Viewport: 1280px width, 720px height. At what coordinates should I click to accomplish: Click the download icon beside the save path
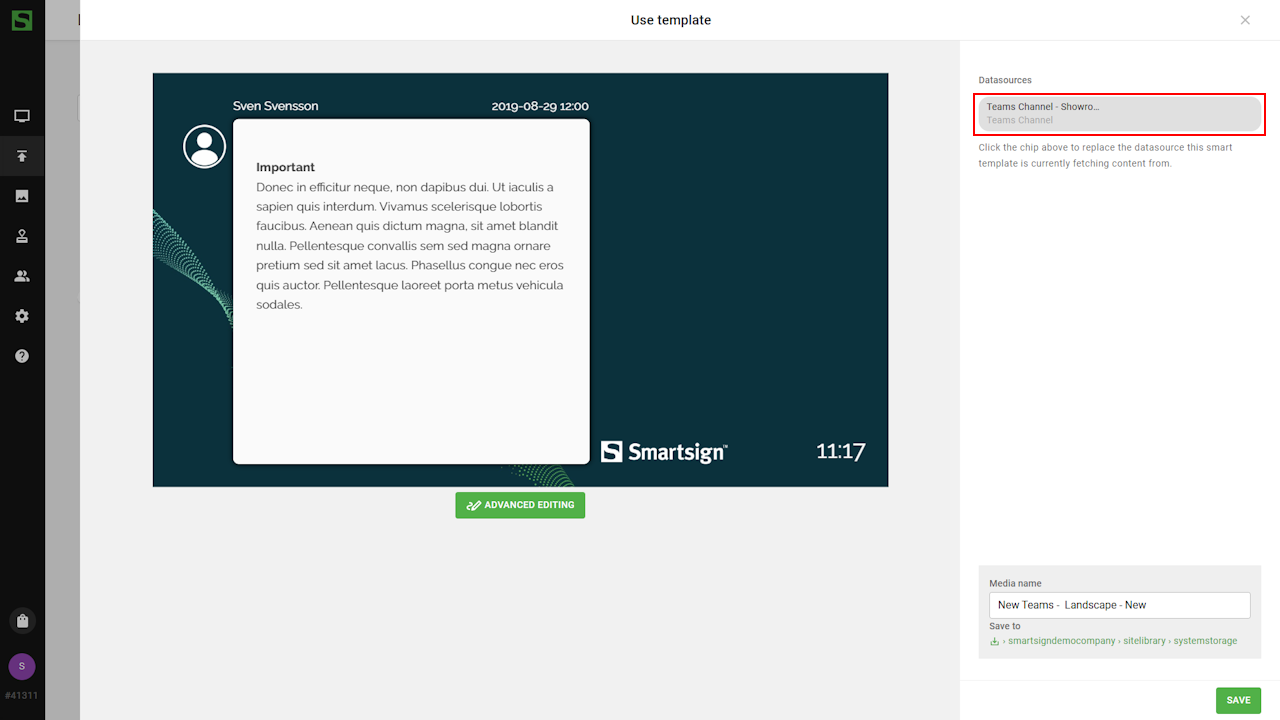995,641
